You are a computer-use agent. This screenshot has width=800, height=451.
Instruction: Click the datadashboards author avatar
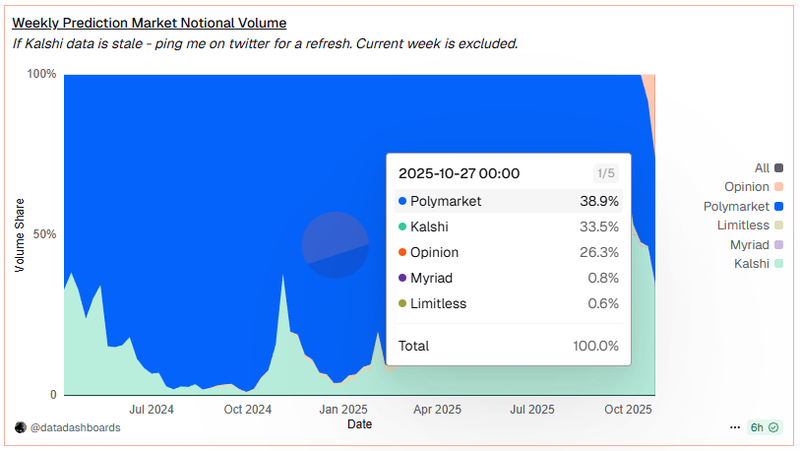pyautogui.click(x=20, y=427)
